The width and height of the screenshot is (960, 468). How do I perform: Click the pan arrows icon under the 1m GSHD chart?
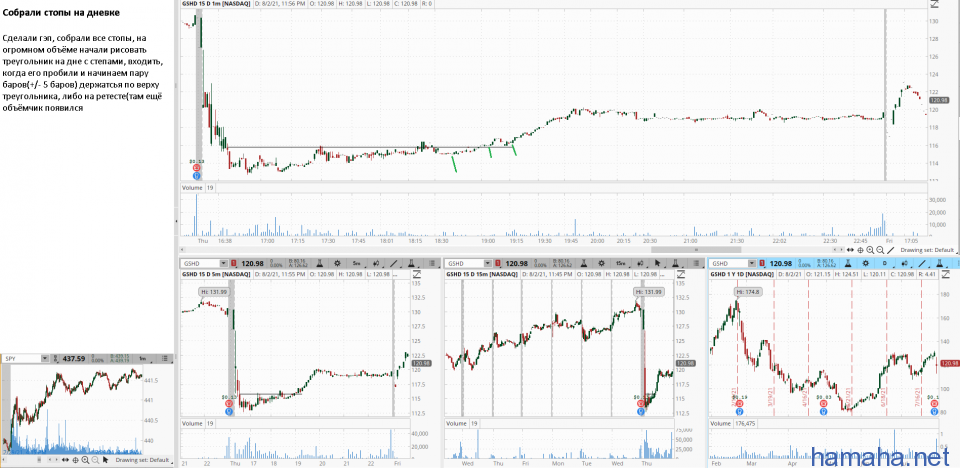tap(850, 250)
